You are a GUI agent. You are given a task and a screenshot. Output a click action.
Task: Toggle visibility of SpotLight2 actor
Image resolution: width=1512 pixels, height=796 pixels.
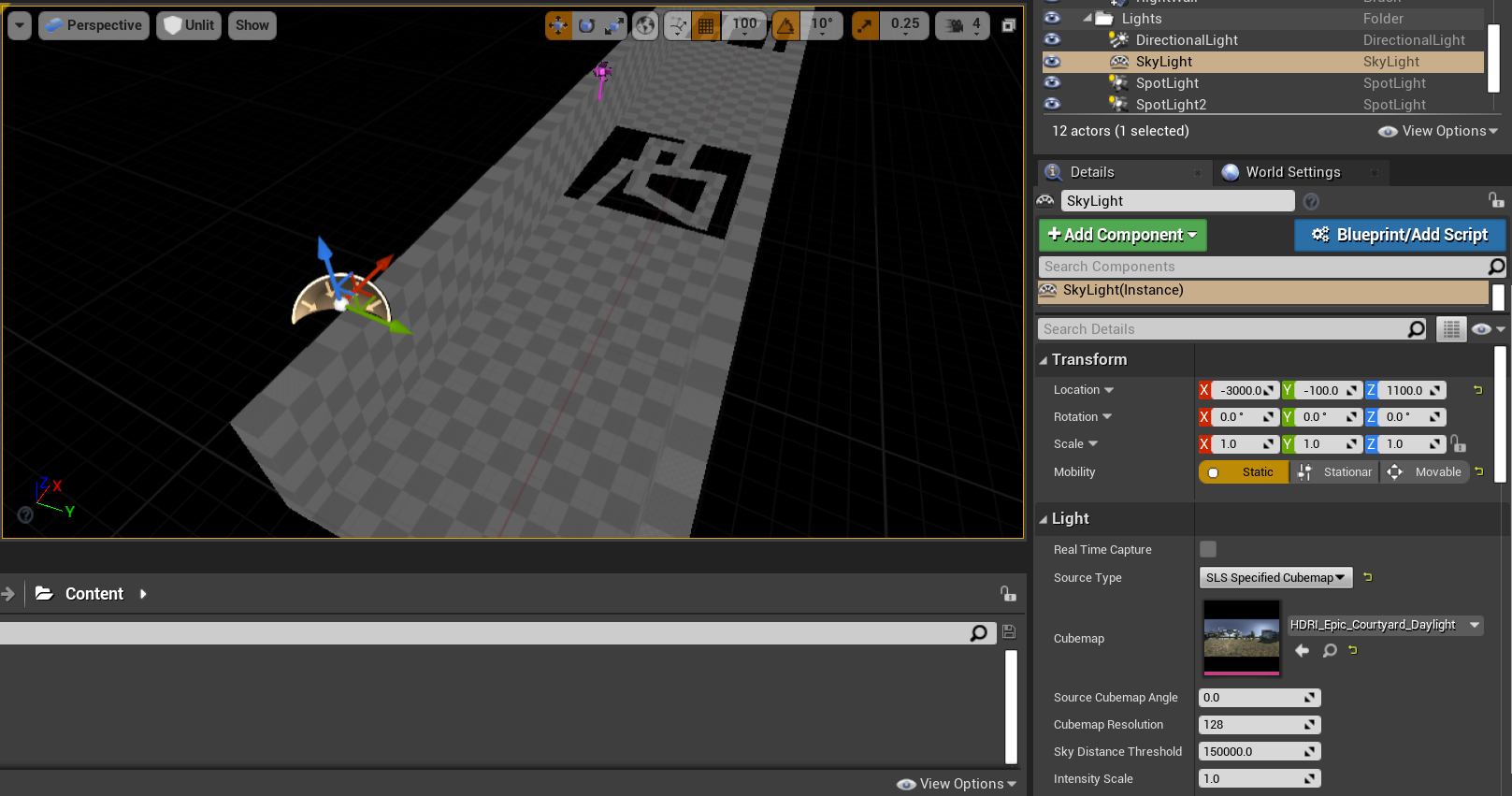pyautogui.click(x=1052, y=104)
